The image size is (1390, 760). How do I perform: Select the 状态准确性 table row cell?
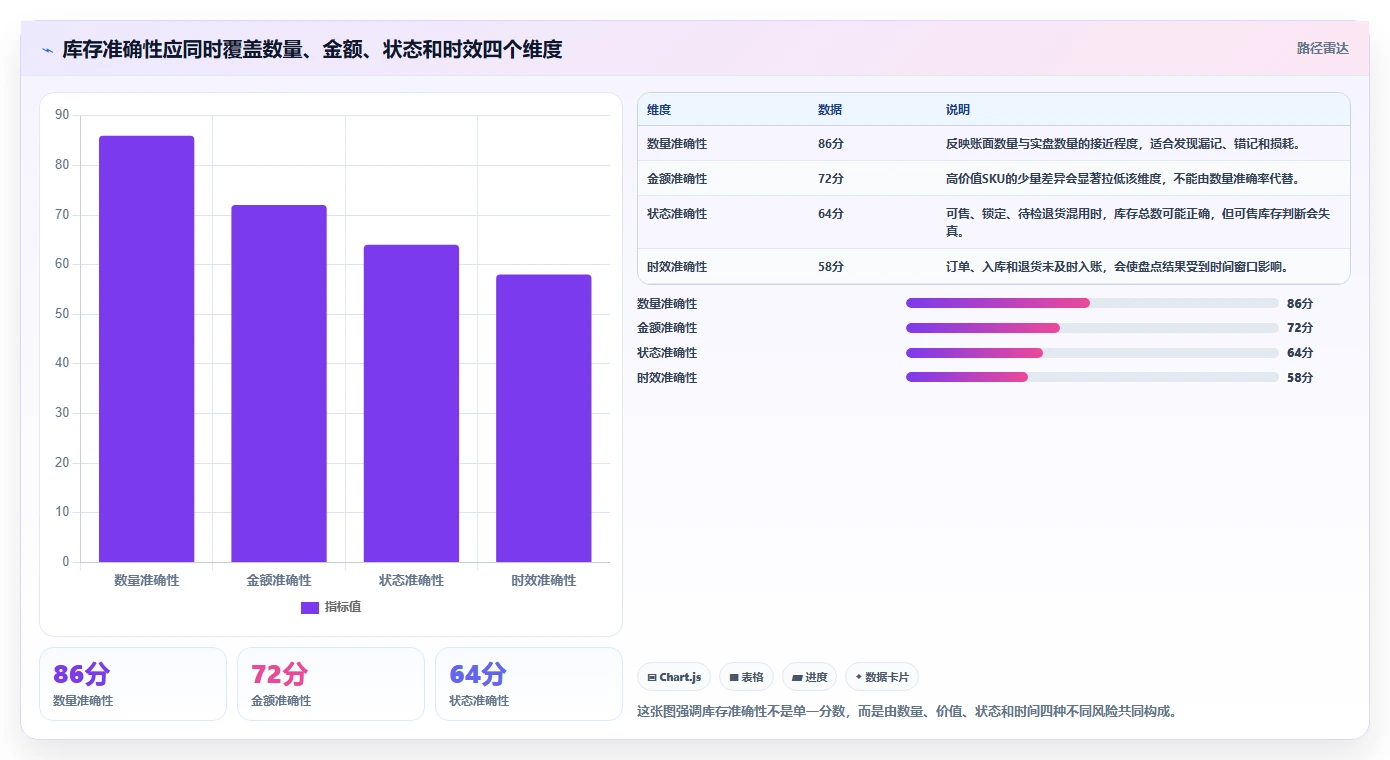pos(677,214)
